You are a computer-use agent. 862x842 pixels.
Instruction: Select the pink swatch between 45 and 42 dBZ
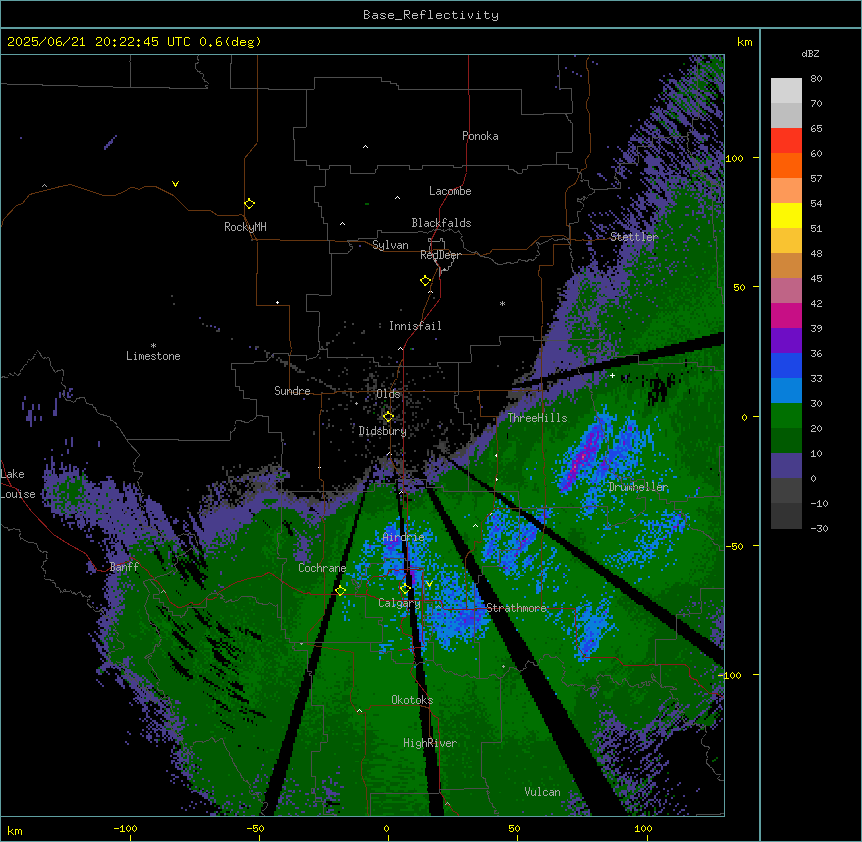[x=786, y=291]
